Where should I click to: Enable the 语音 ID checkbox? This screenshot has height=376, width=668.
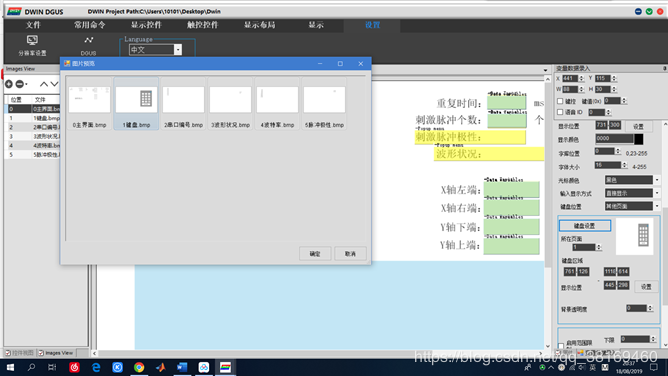pos(560,112)
